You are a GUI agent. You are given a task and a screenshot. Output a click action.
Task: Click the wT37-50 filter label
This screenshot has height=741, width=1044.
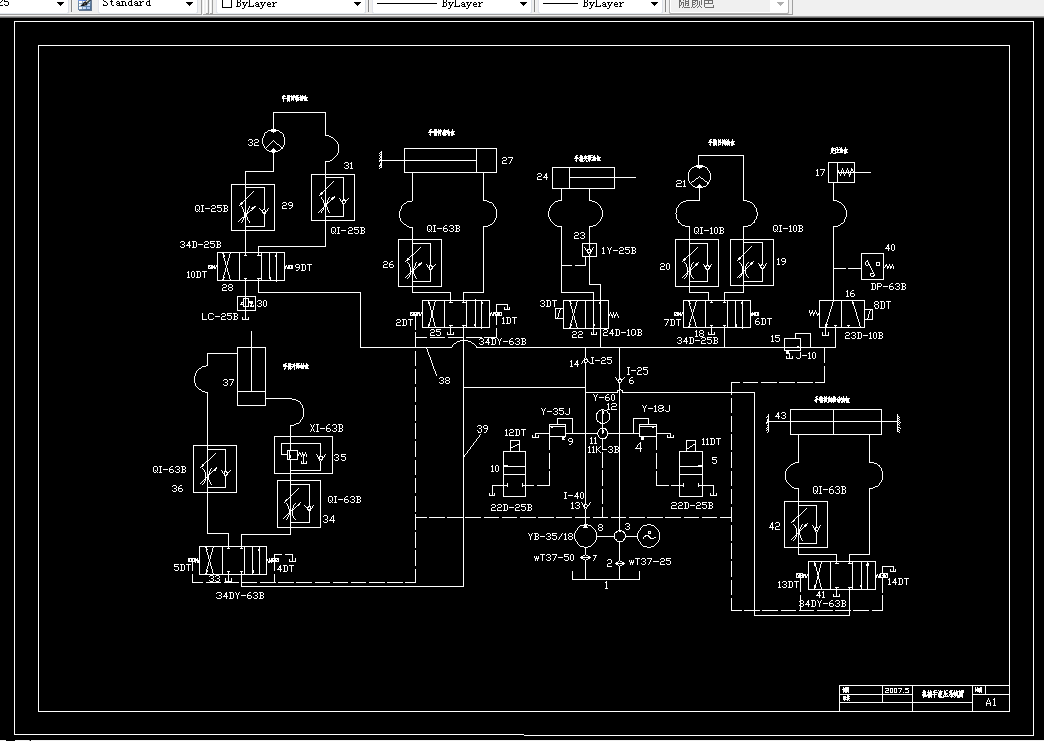(x=553, y=557)
